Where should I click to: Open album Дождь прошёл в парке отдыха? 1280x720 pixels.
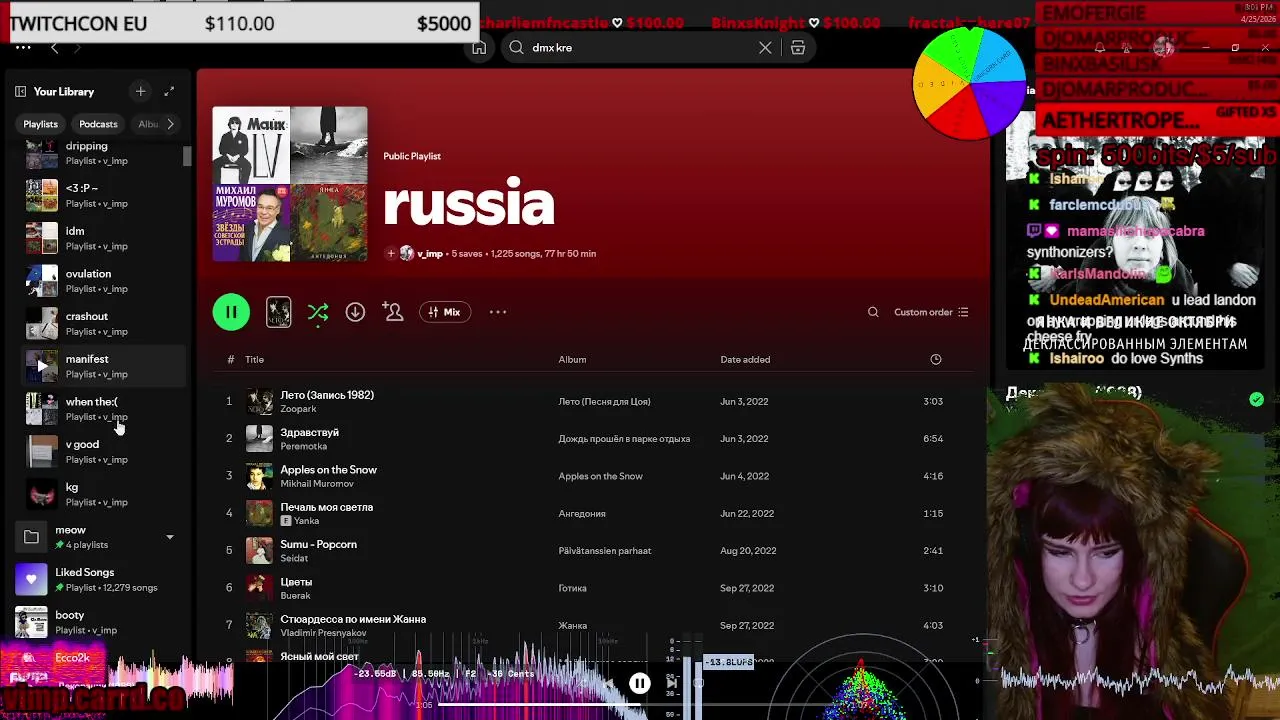(x=624, y=439)
